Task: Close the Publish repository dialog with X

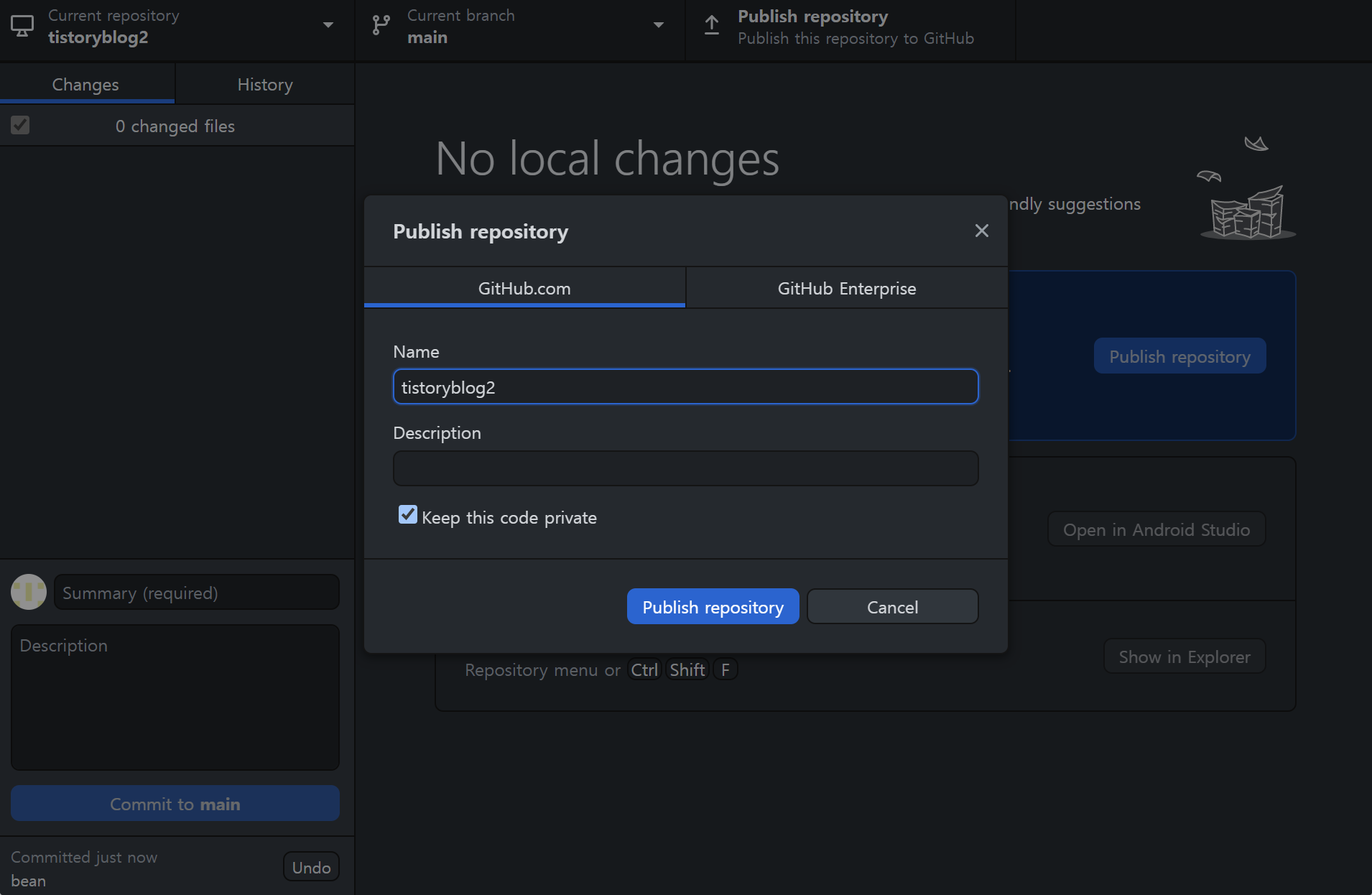Action: [x=981, y=231]
